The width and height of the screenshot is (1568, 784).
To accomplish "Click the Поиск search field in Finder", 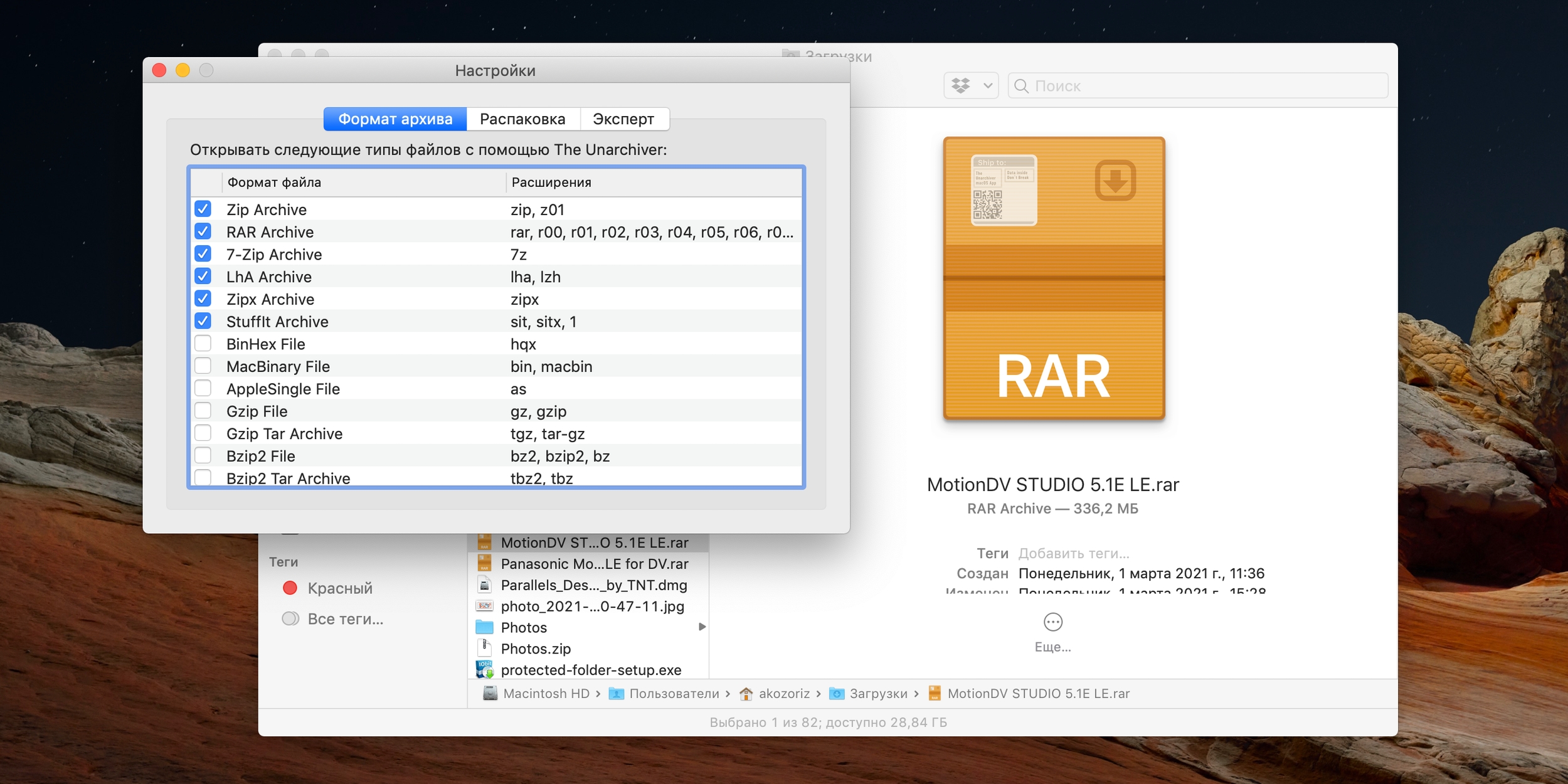I will (x=1198, y=86).
